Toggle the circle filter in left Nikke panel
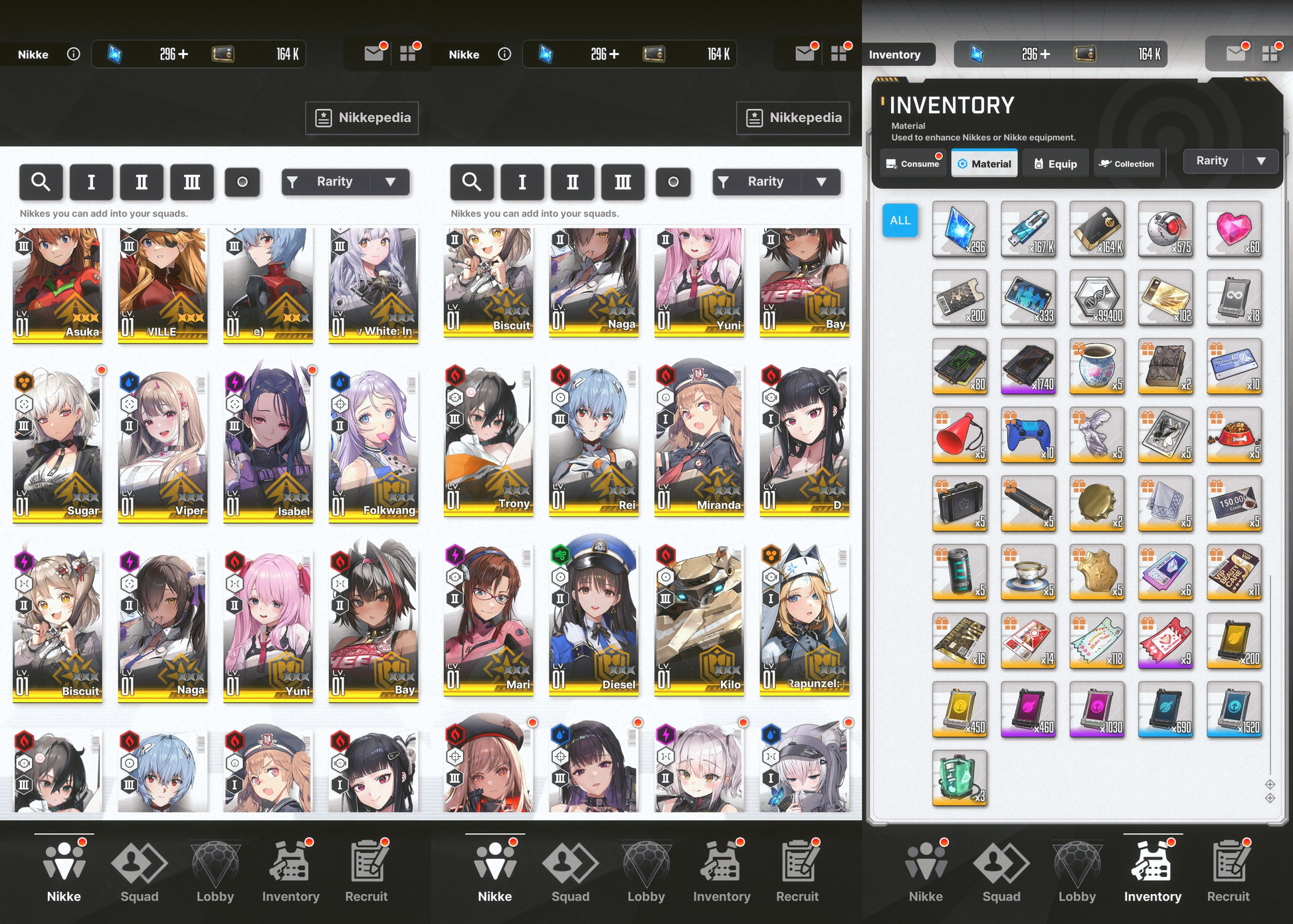1293x924 pixels. tap(243, 182)
